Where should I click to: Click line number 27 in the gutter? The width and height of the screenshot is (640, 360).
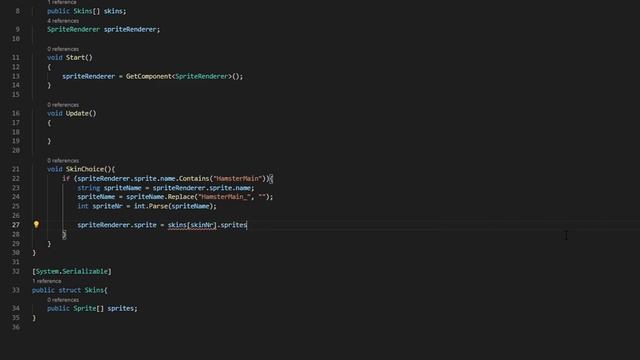click(x=16, y=225)
